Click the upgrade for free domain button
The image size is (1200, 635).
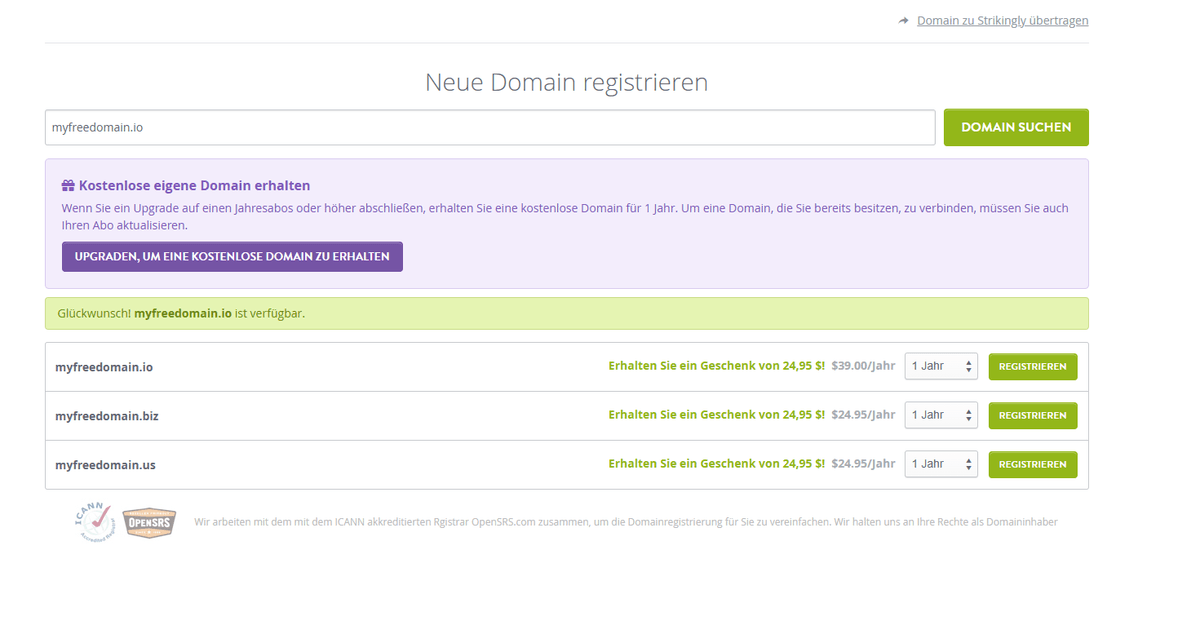pos(232,256)
